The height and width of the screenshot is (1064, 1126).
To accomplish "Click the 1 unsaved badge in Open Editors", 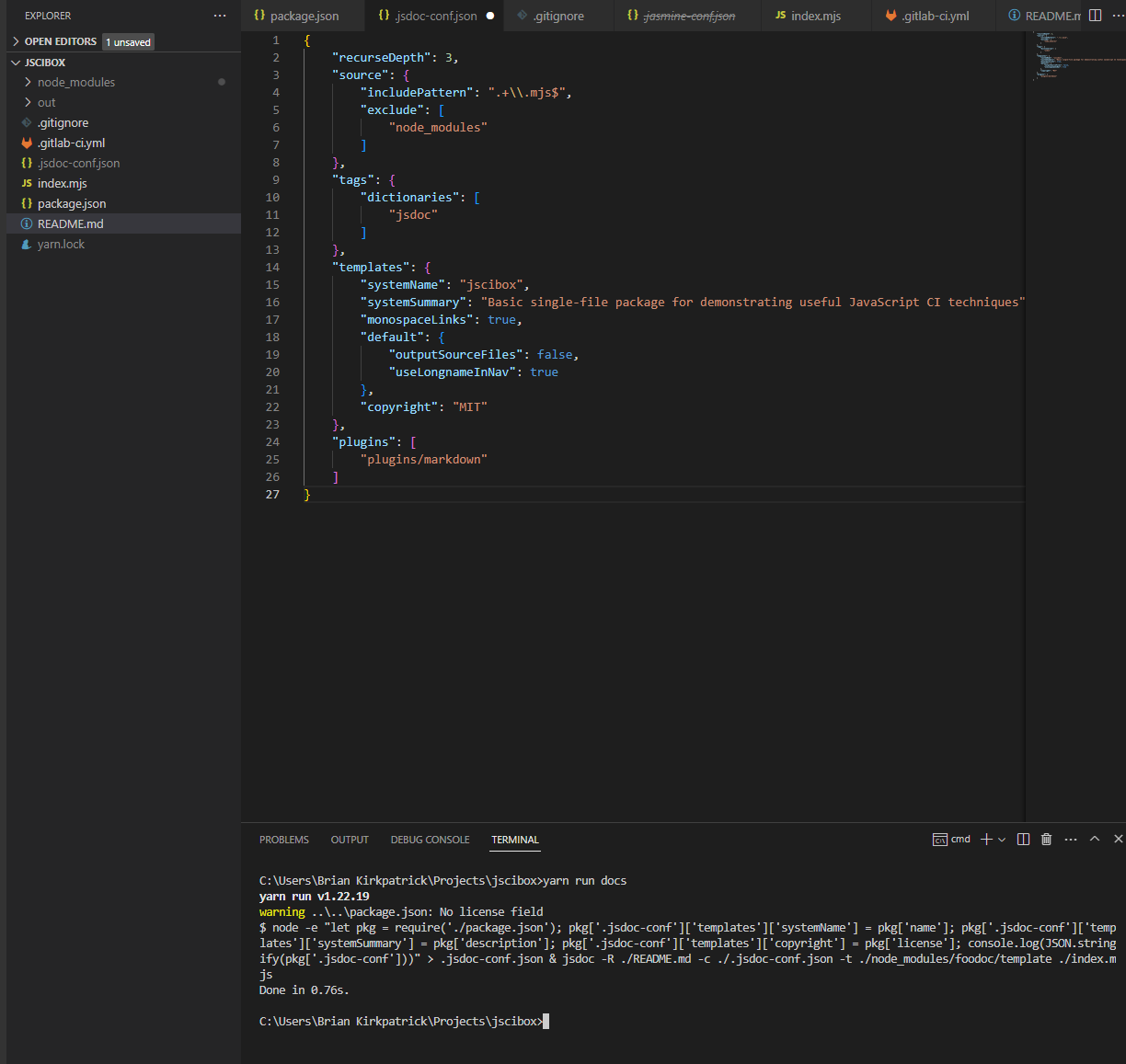I will [128, 41].
